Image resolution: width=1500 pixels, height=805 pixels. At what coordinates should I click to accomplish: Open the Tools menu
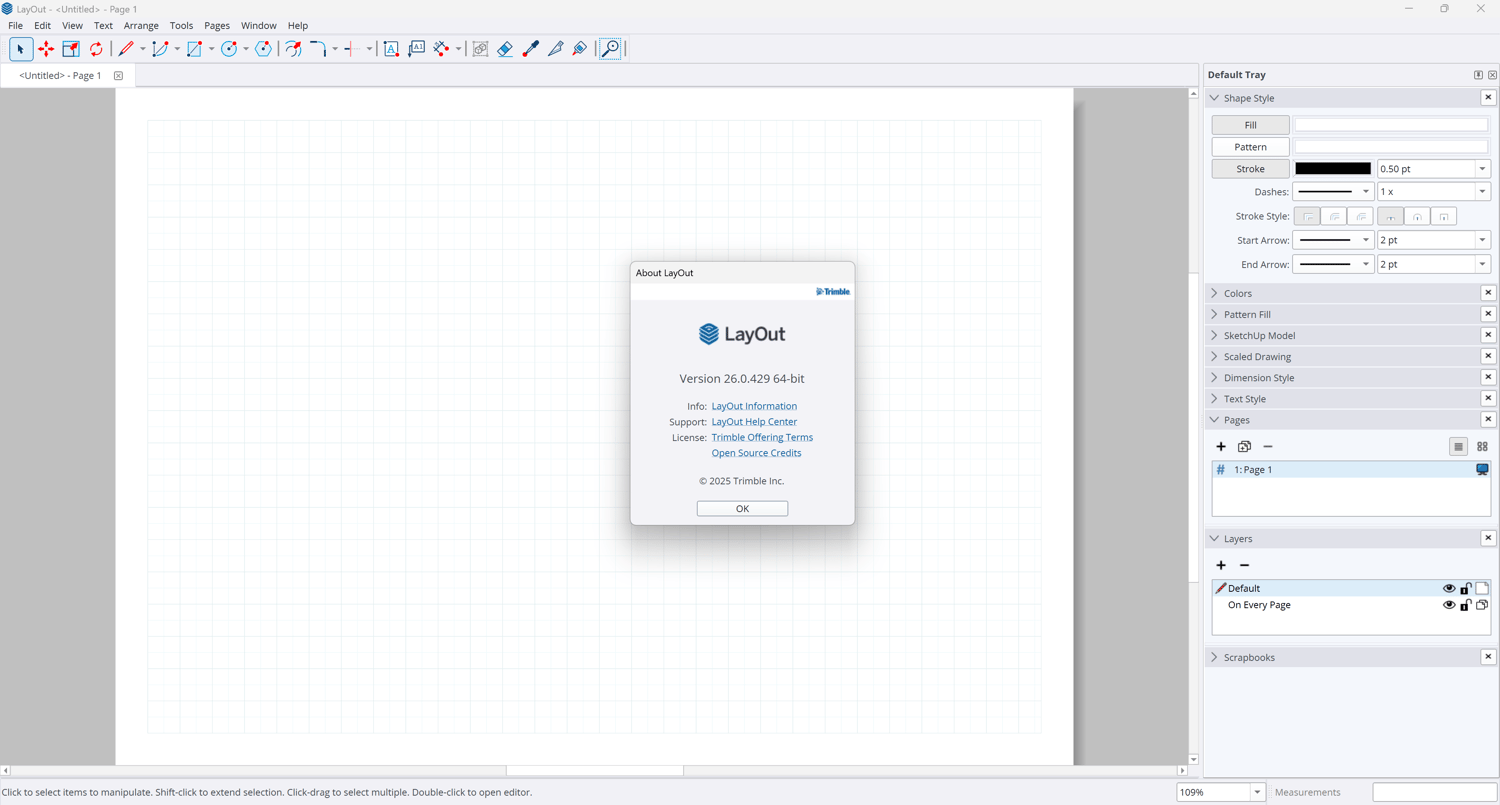click(x=181, y=26)
